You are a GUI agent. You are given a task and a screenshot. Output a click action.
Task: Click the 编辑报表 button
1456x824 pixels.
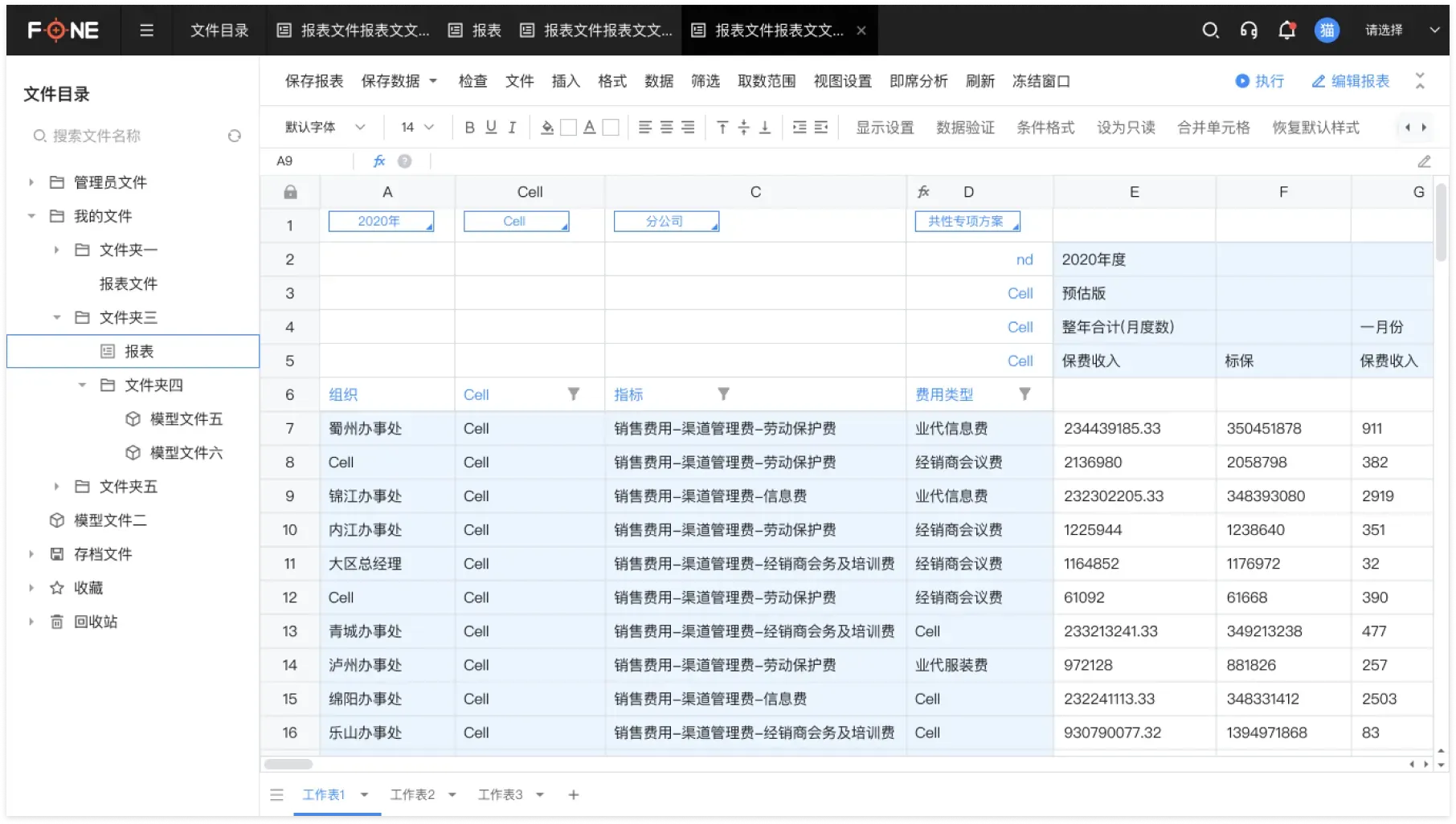(1351, 81)
